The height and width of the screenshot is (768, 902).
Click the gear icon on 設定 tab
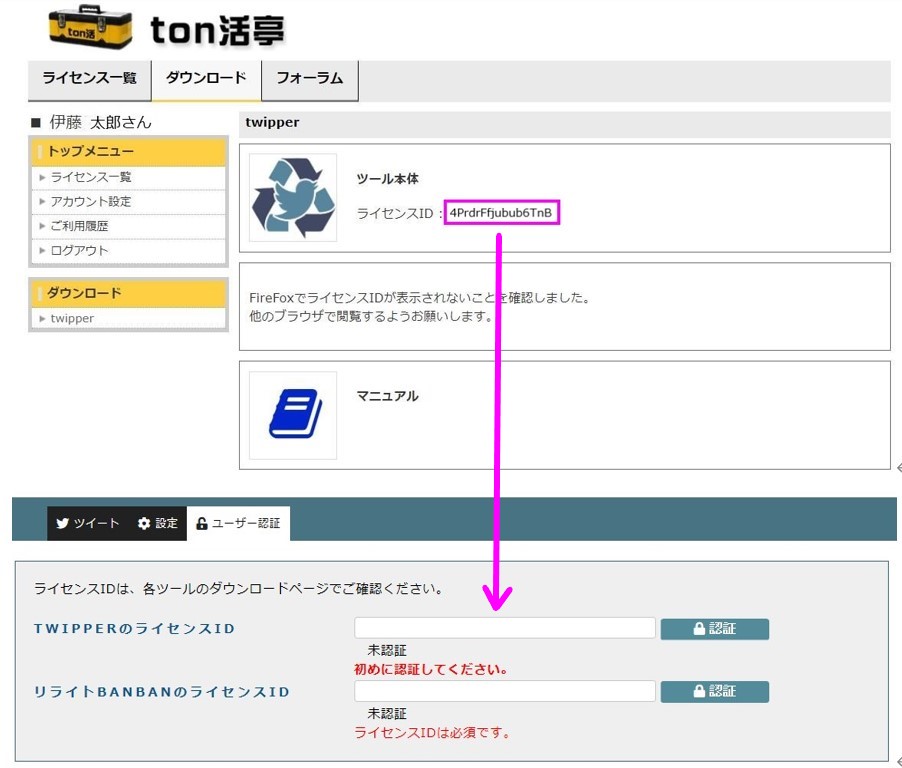pyautogui.click(x=144, y=523)
